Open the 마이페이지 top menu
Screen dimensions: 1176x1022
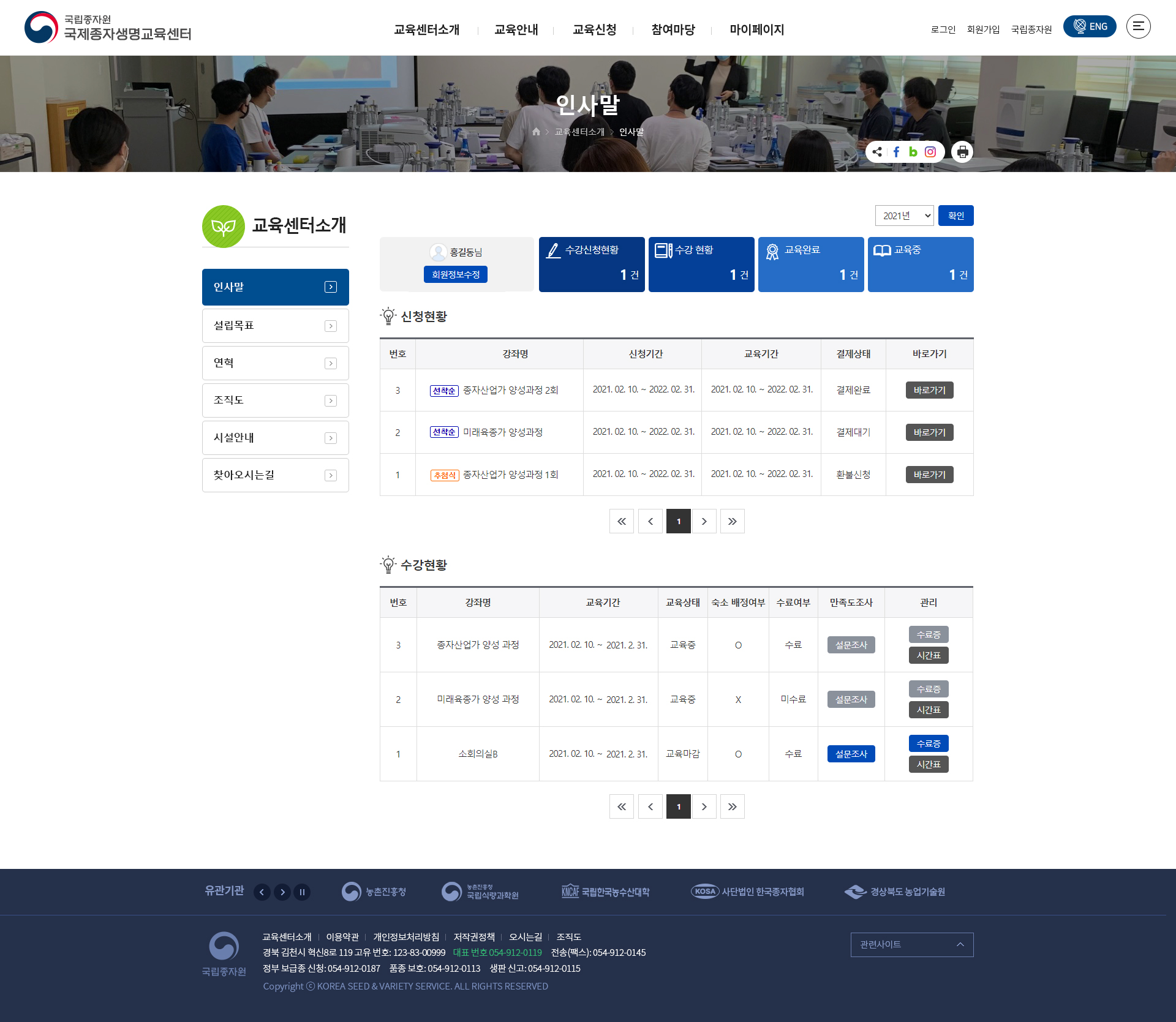pyautogui.click(x=756, y=29)
